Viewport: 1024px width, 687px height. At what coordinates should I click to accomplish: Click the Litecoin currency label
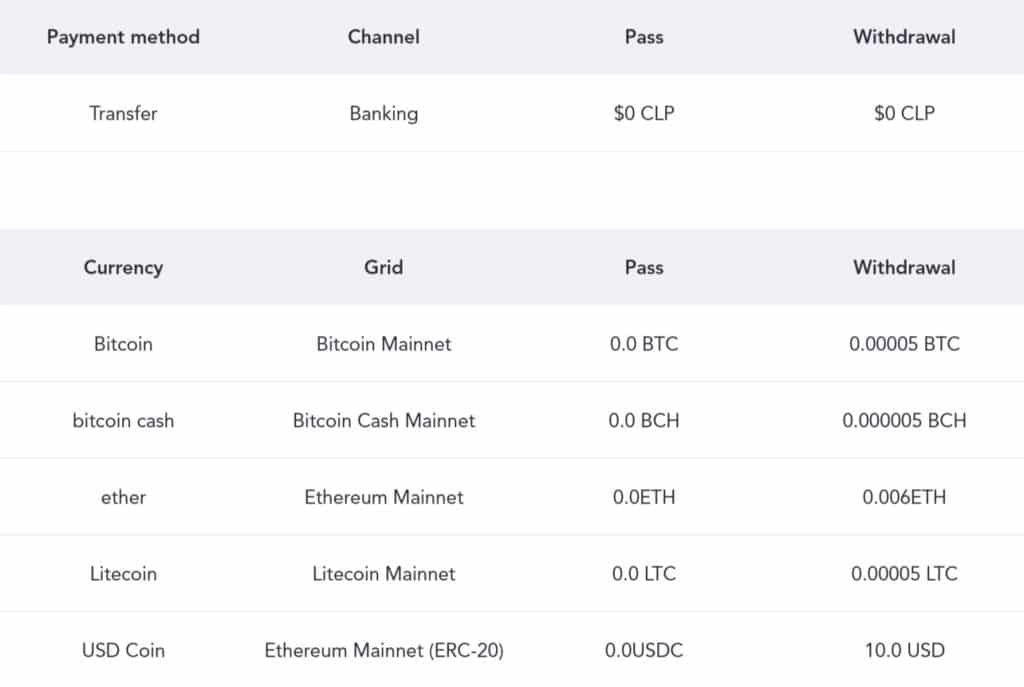pos(123,574)
